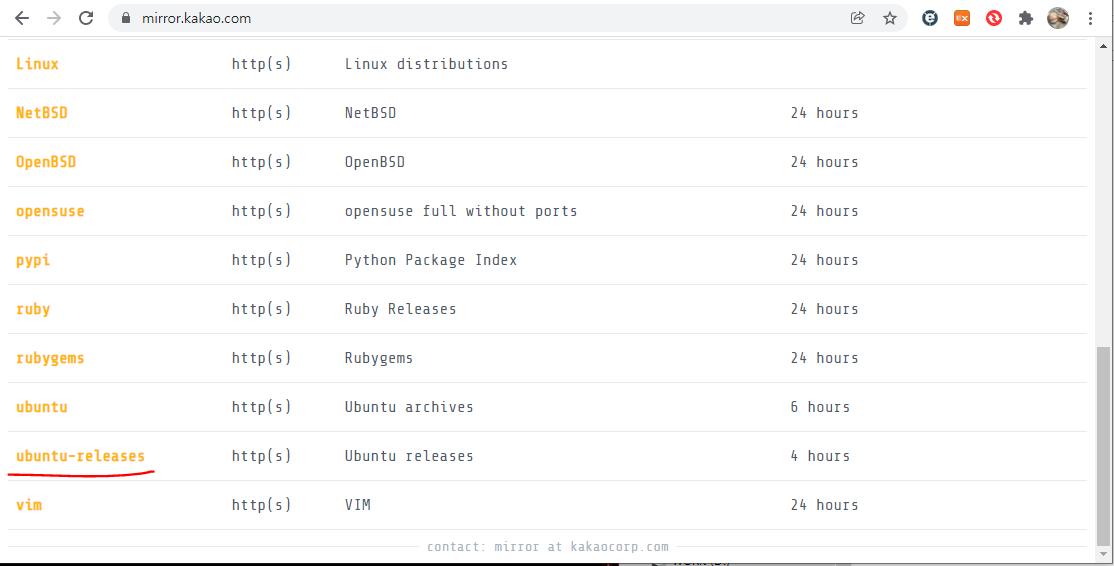This screenshot has height=566, width=1114.
Task: Select the NetBSD description text
Action: (370, 113)
